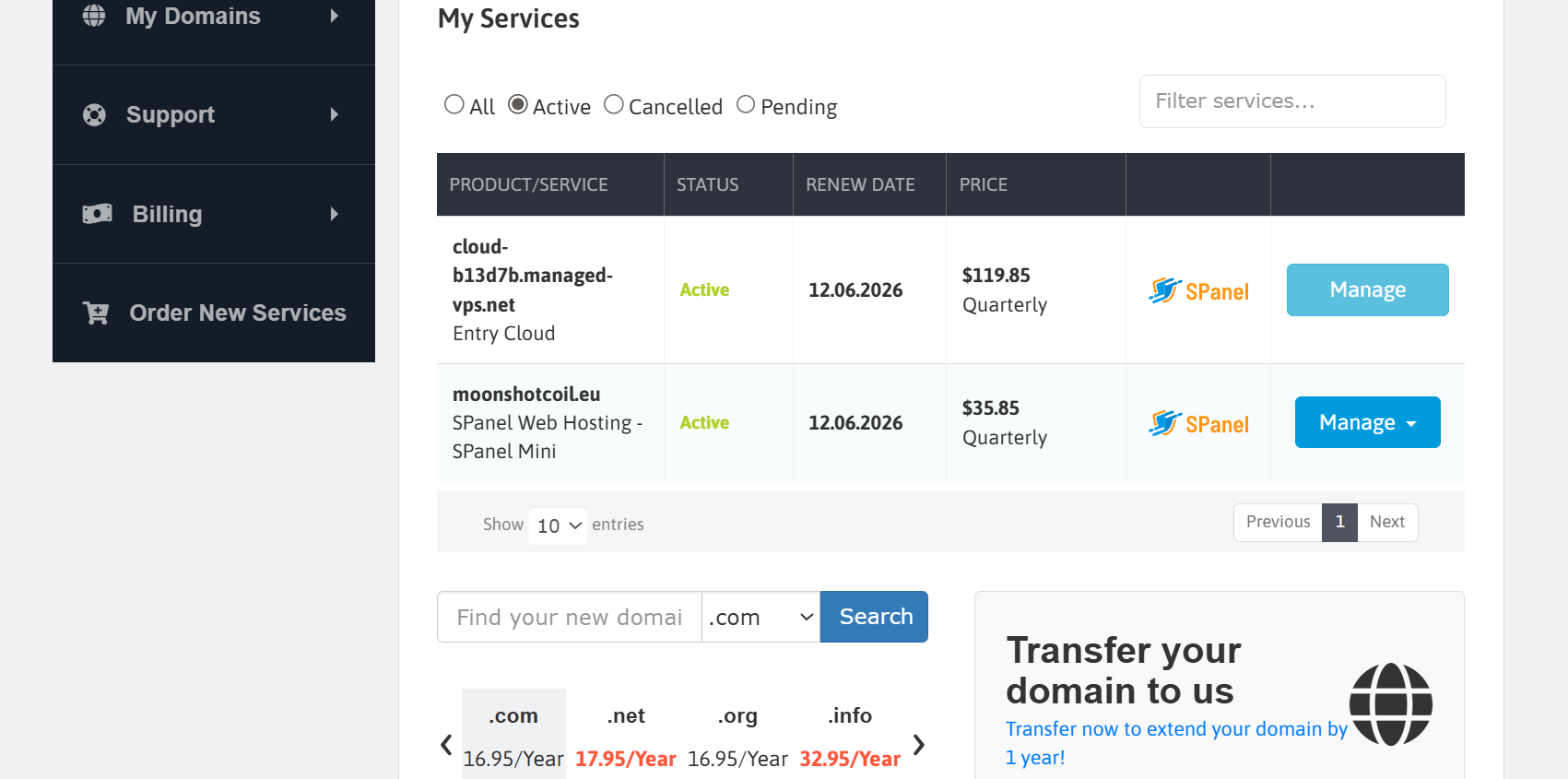Open the Show entries count dropdown
The width and height of the screenshot is (1568, 779).
click(x=559, y=525)
